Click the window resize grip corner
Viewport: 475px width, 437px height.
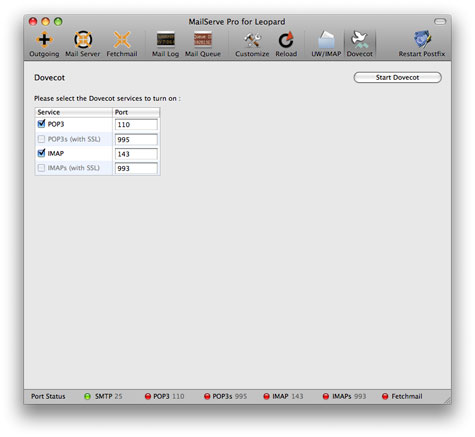click(447, 400)
